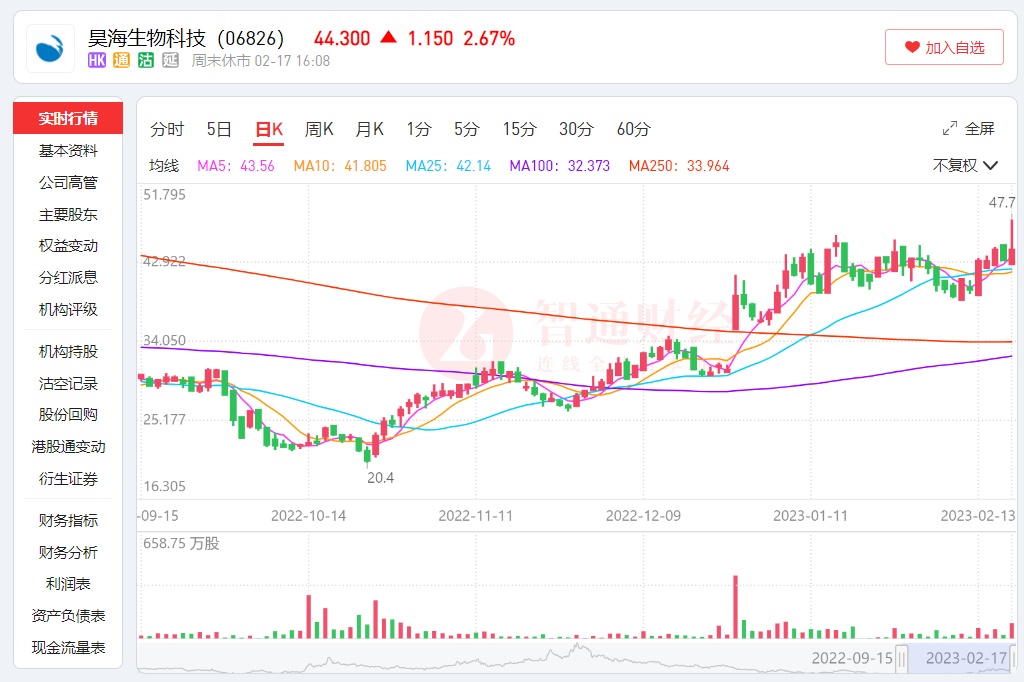Viewport: 1024px width, 682px height.
Task: Open the 沽空记录 sidebar page
Action: [68, 383]
